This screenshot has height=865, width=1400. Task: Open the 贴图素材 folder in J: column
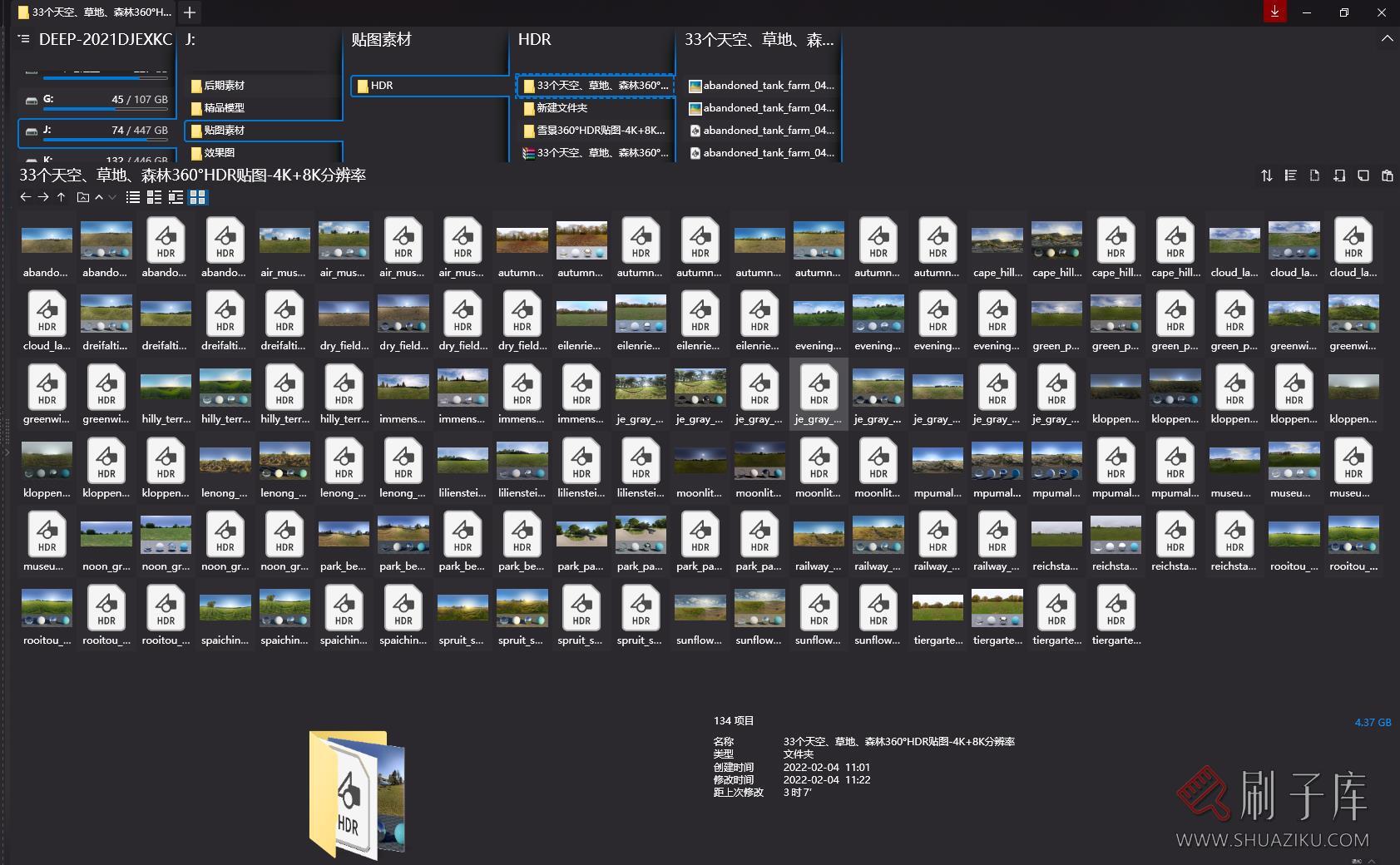[224, 131]
